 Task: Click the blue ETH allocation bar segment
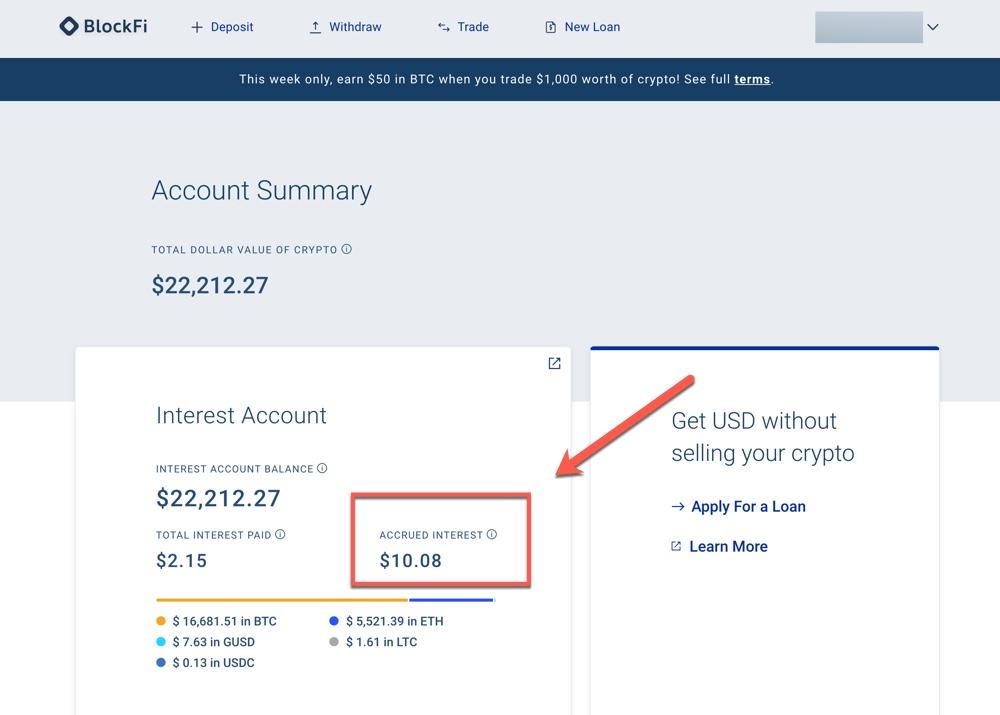[x=451, y=600]
